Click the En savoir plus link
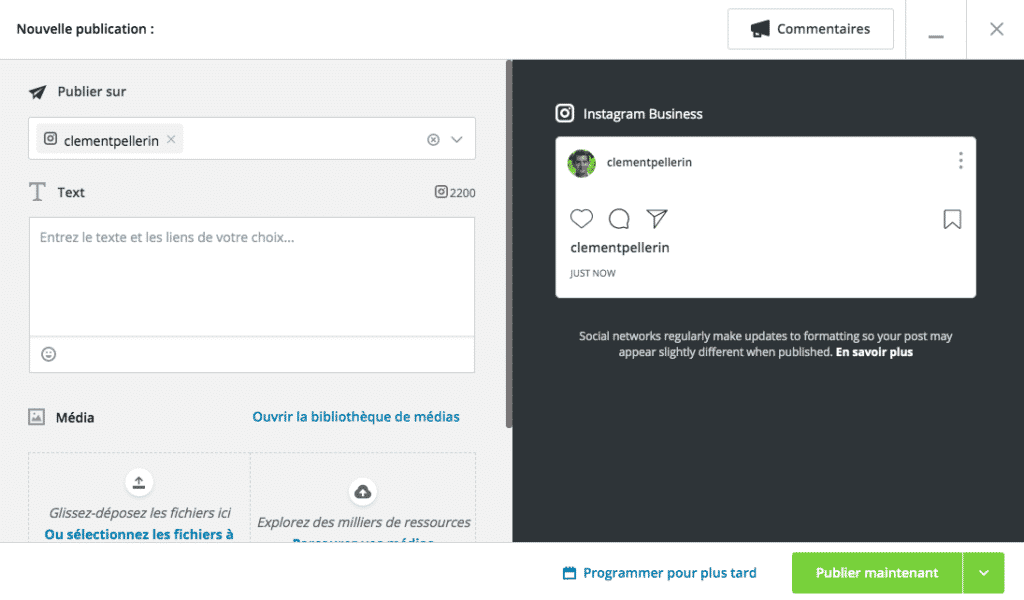Viewport: 1024px width, 600px height. tap(874, 352)
